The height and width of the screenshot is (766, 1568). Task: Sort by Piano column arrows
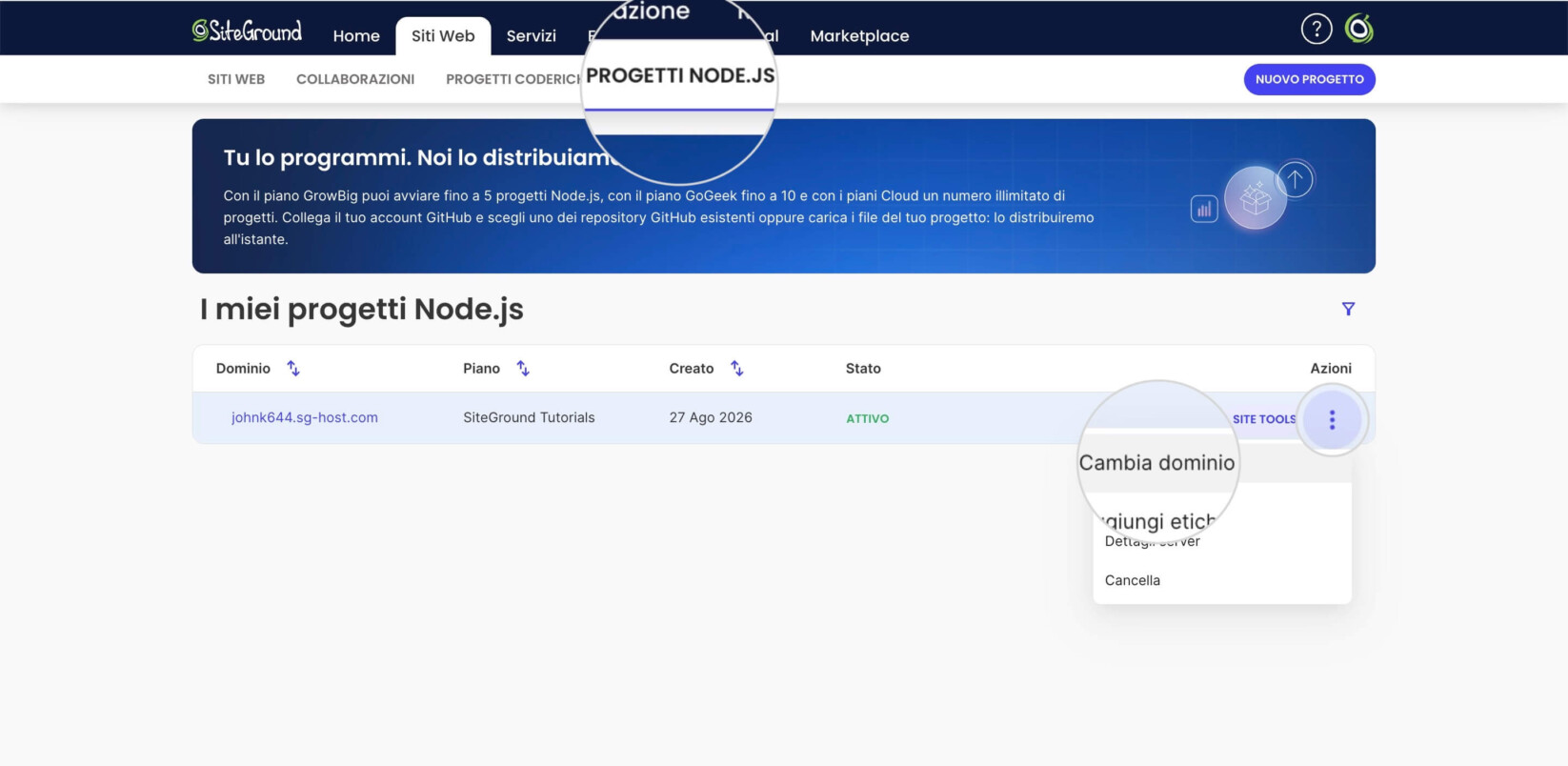[523, 369]
